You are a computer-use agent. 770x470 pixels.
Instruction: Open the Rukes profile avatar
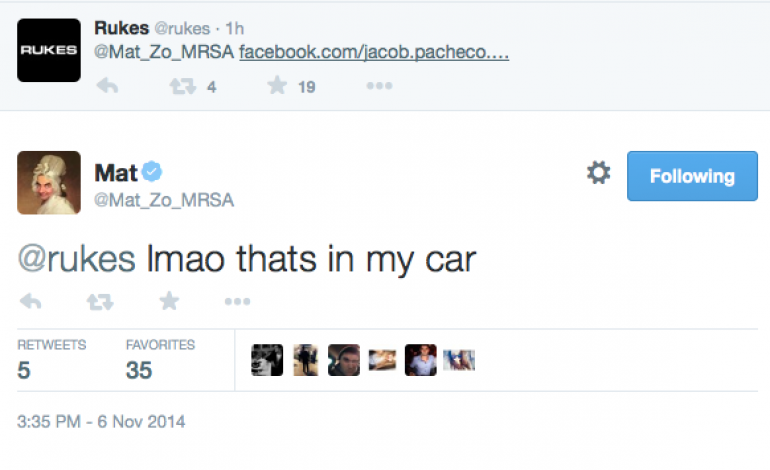(49, 50)
